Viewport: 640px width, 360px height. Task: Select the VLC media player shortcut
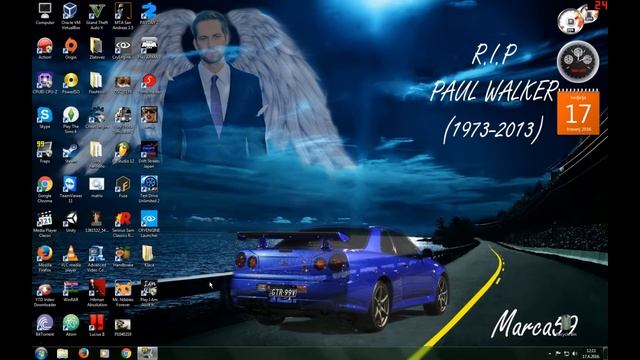tap(71, 258)
